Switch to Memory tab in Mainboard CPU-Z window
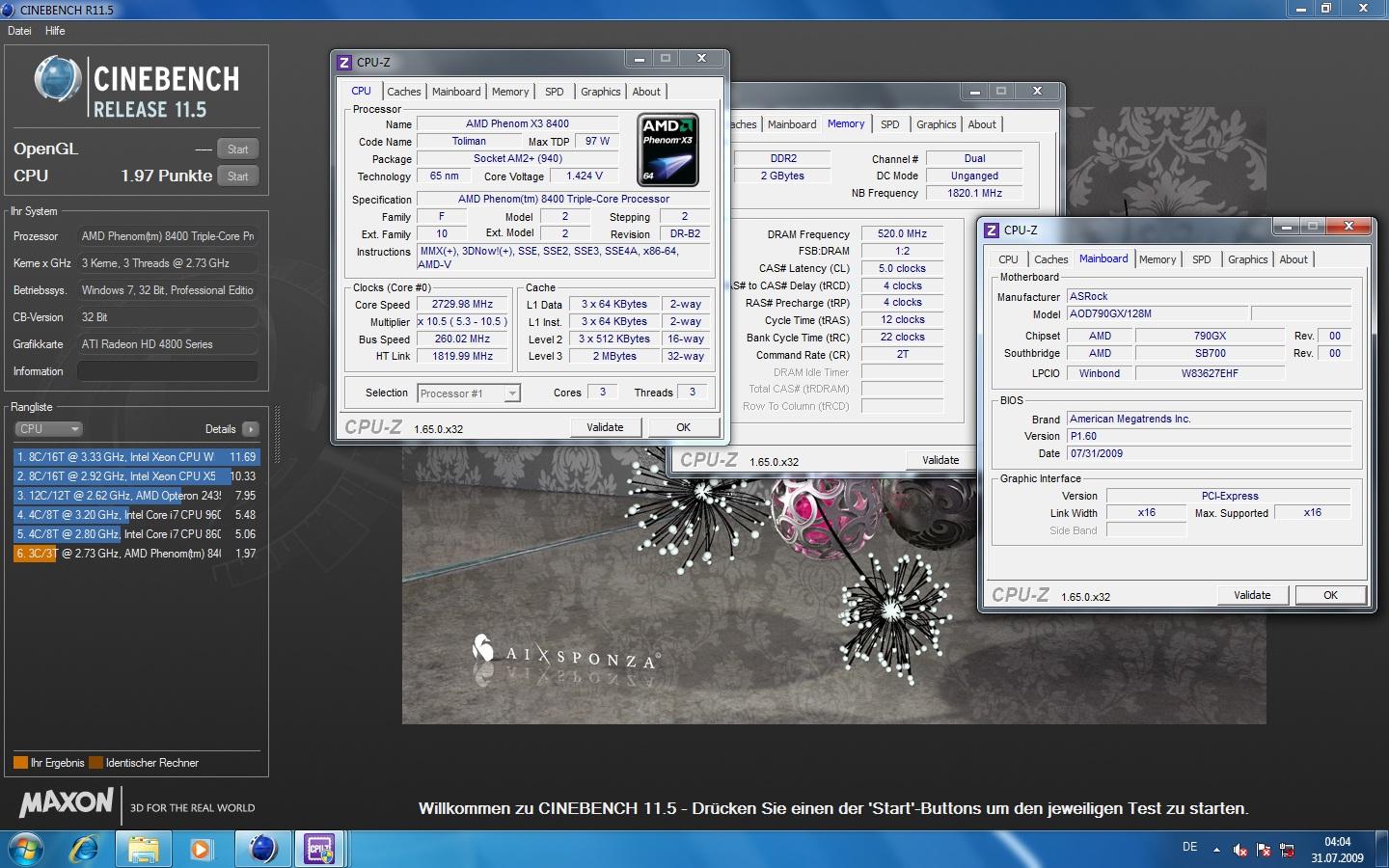This screenshot has height=868, width=1389. 1157,259
